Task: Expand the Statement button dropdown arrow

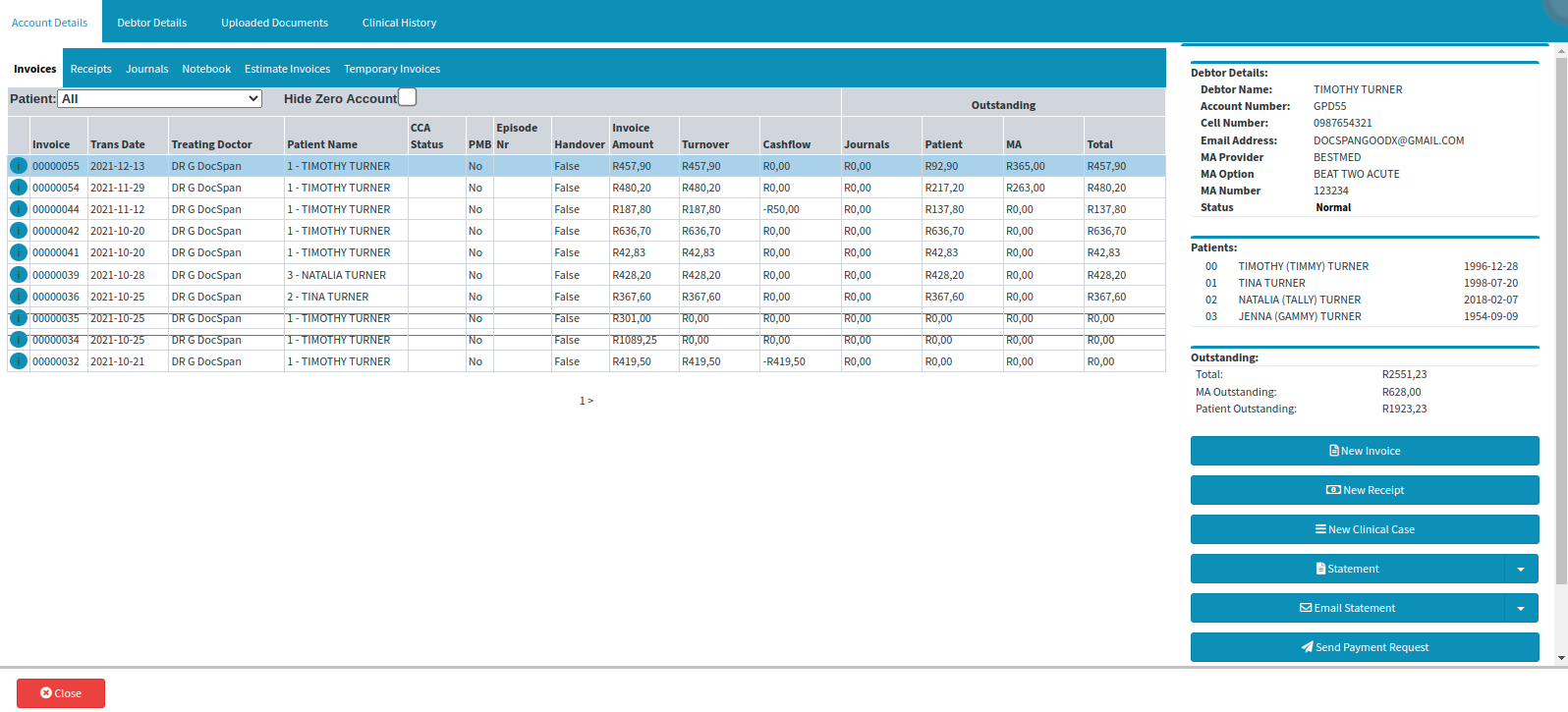Action: pyautogui.click(x=1521, y=569)
